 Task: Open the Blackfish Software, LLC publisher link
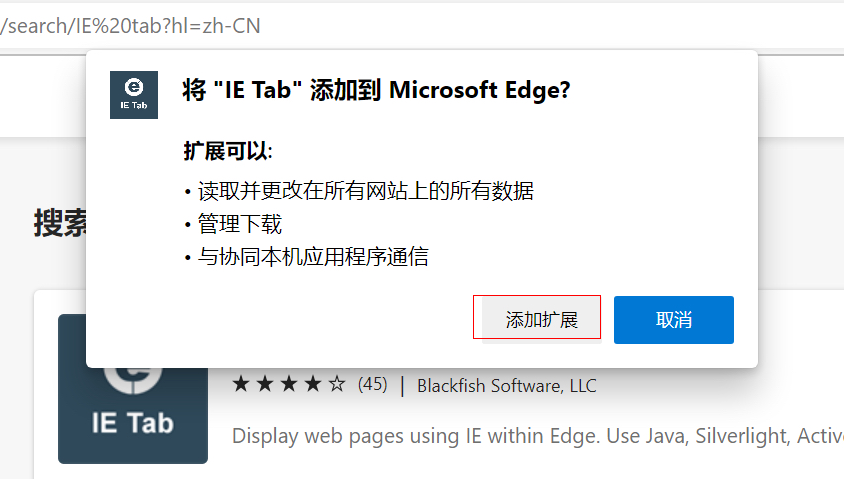[x=506, y=386]
